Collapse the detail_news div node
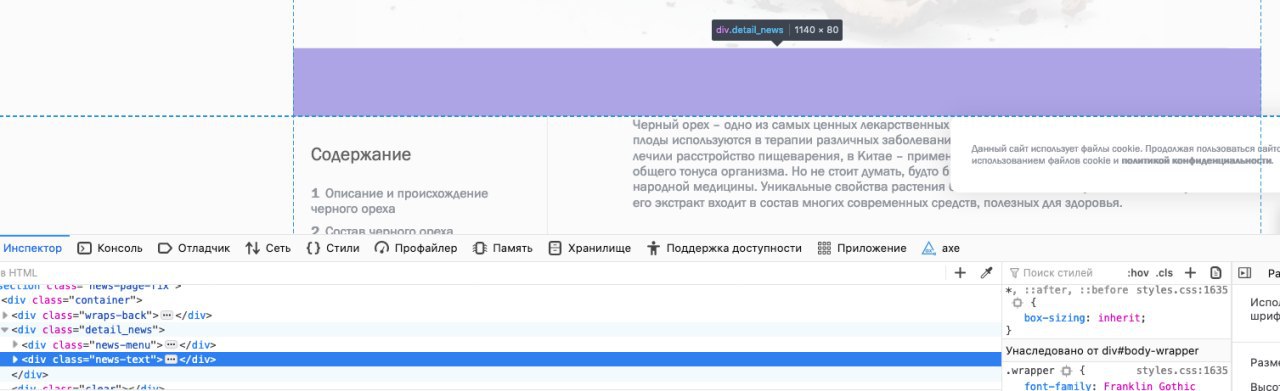The image size is (1280, 391). coord(5,330)
